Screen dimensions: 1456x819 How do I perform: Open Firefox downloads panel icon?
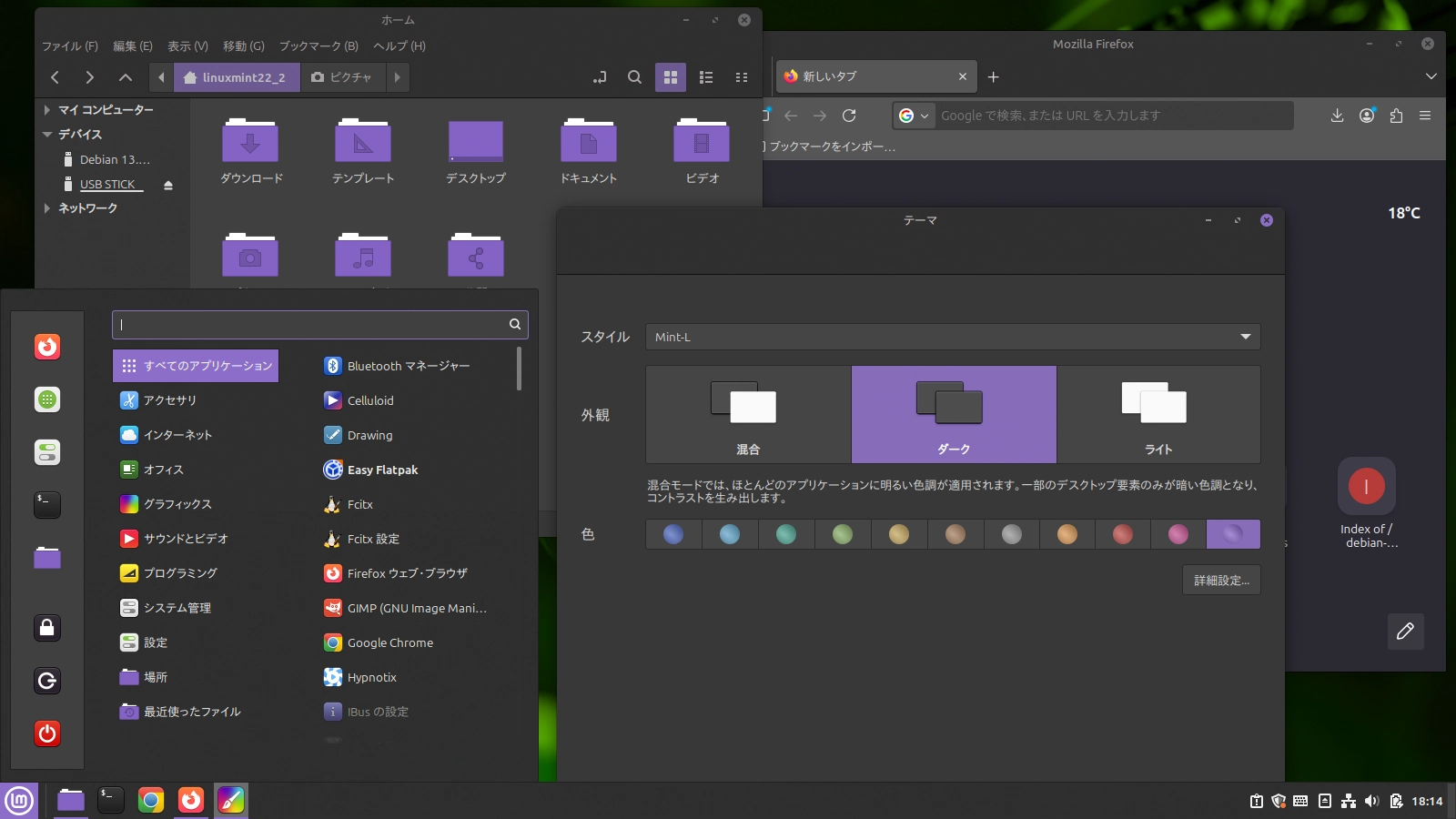[x=1337, y=116]
